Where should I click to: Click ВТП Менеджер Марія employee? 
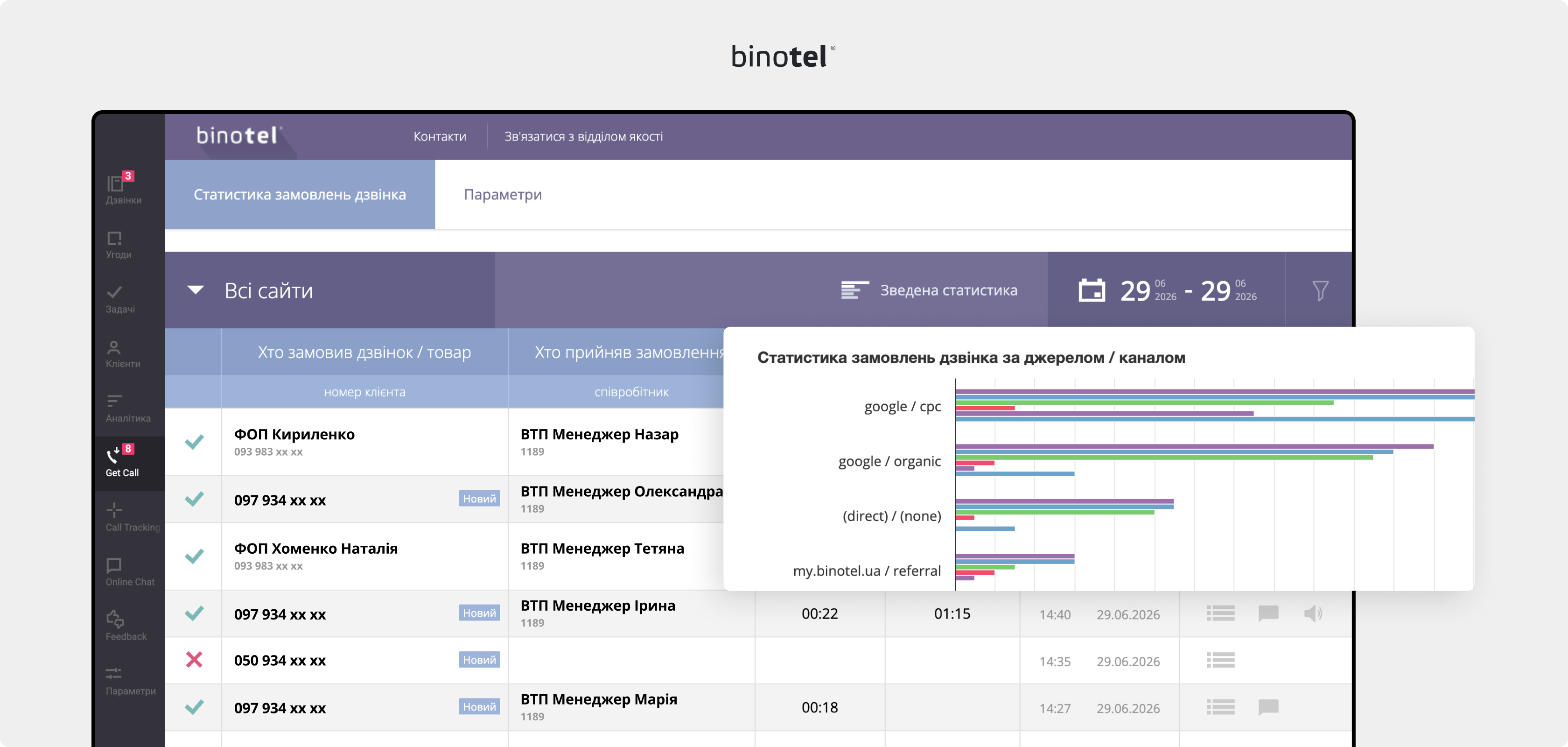tap(598, 699)
